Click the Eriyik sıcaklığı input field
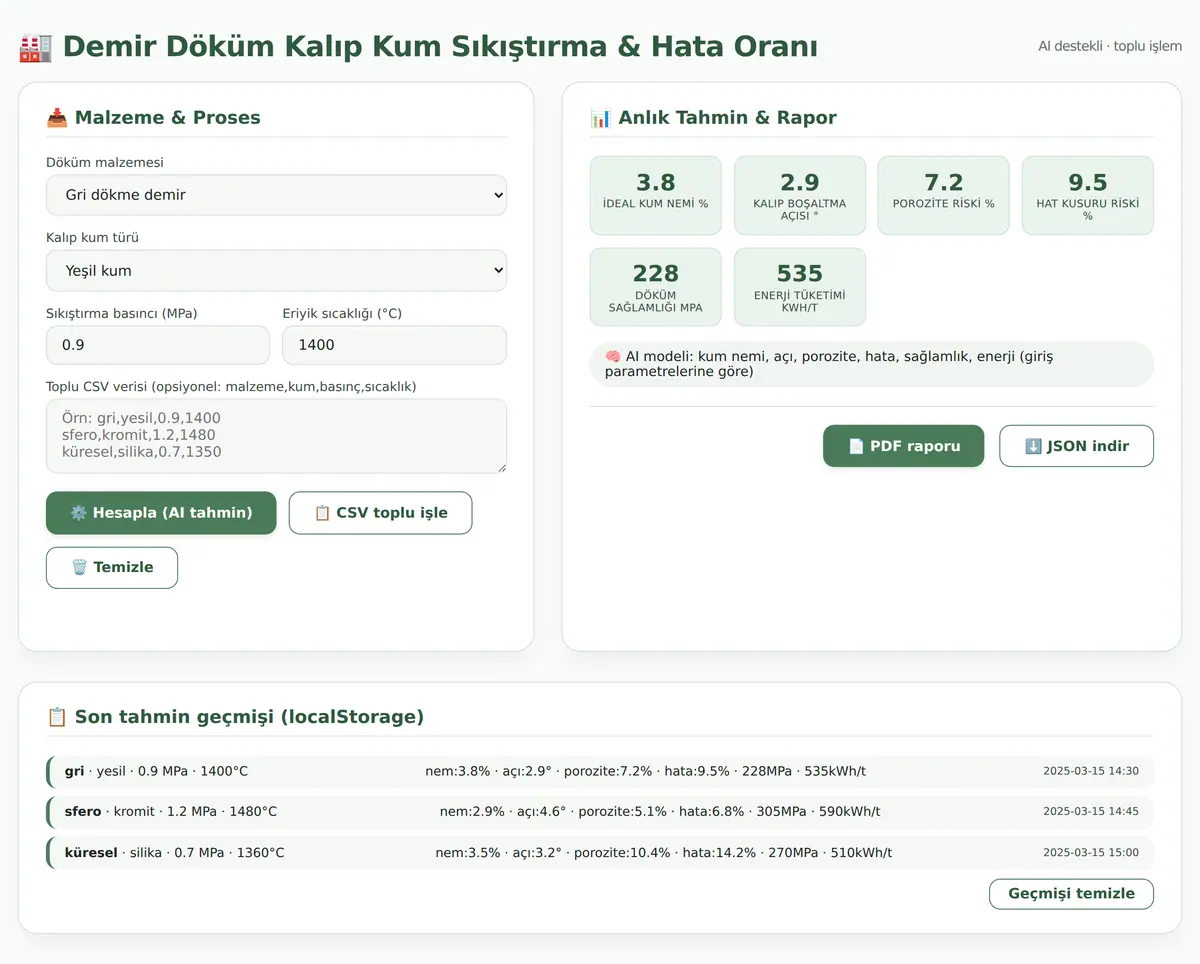Screen dimensions: 1200x964 point(394,345)
